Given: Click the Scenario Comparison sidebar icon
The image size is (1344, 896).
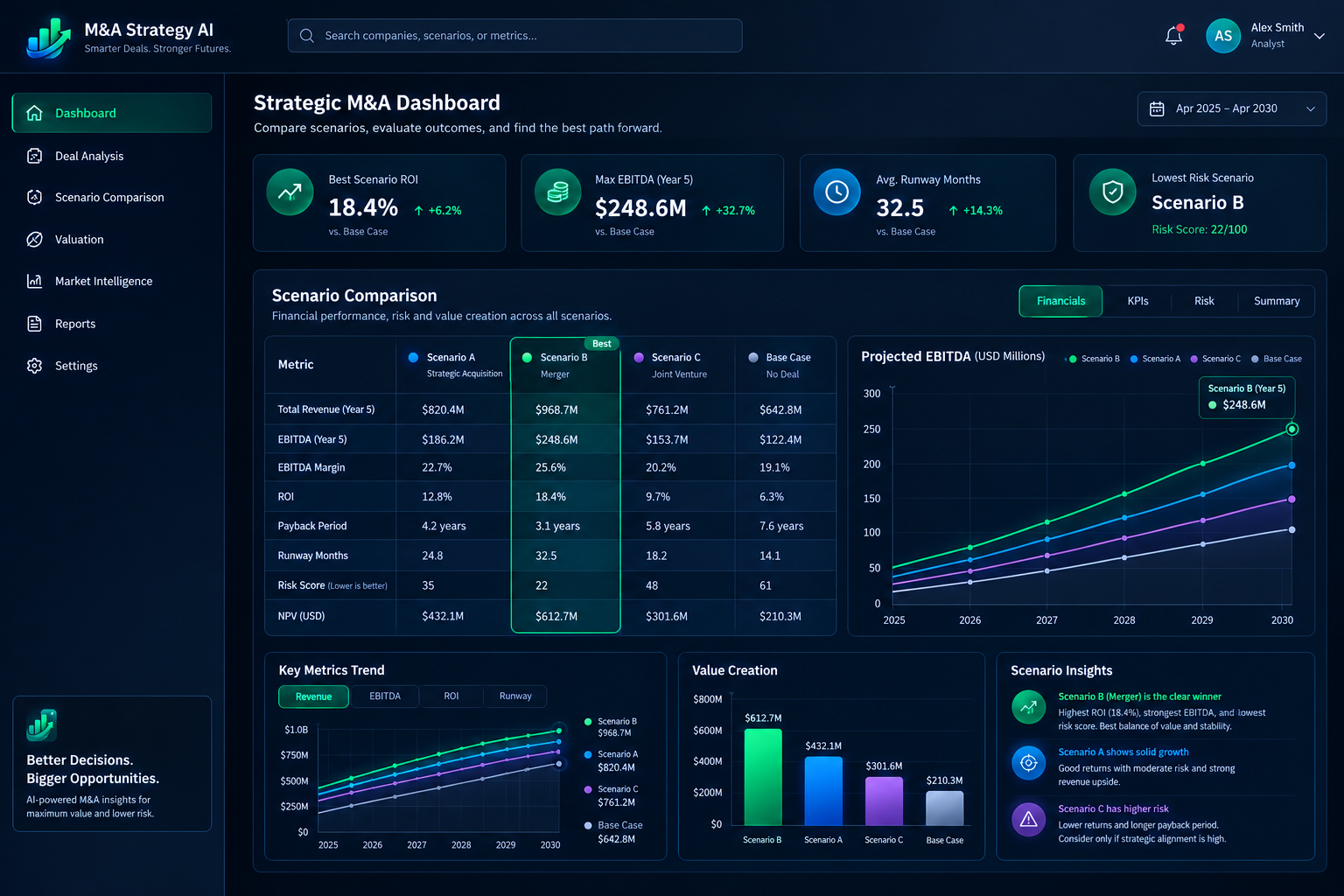Looking at the screenshot, I should pyautogui.click(x=35, y=197).
